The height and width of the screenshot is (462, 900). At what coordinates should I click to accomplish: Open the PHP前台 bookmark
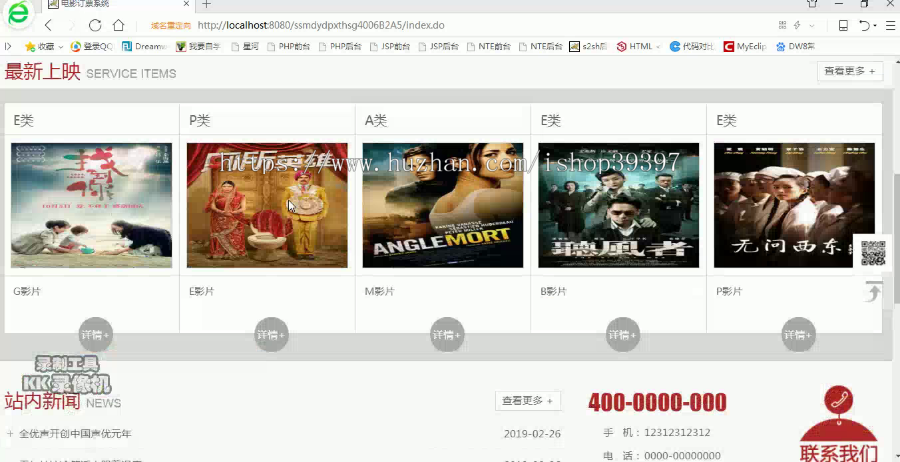point(289,46)
